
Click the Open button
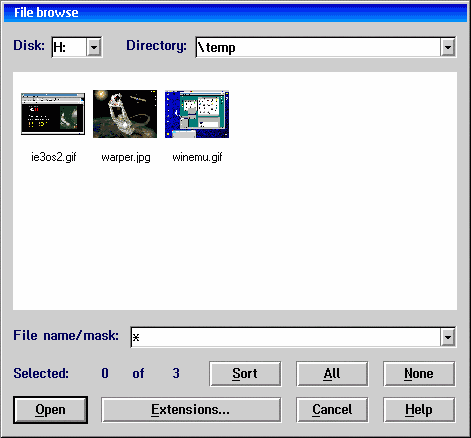[50, 410]
